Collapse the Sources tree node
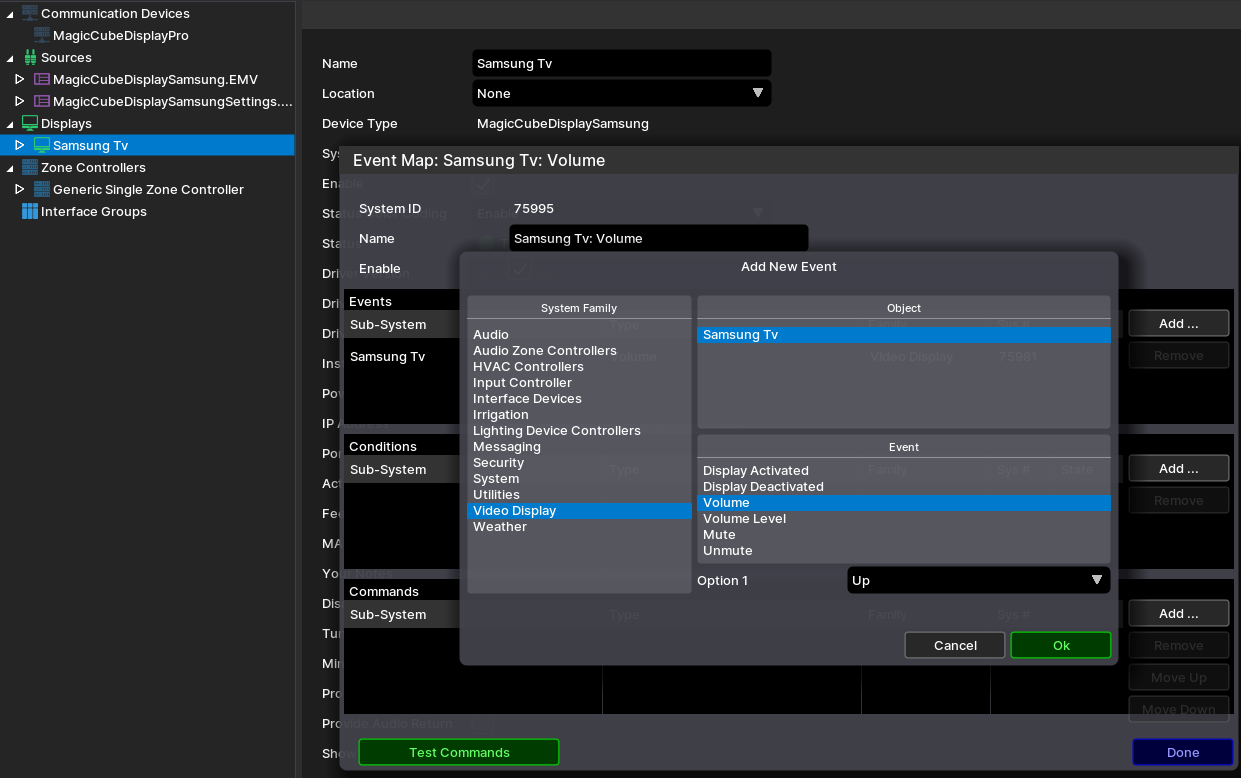This screenshot has width=1241, height=778. (10, 57)
